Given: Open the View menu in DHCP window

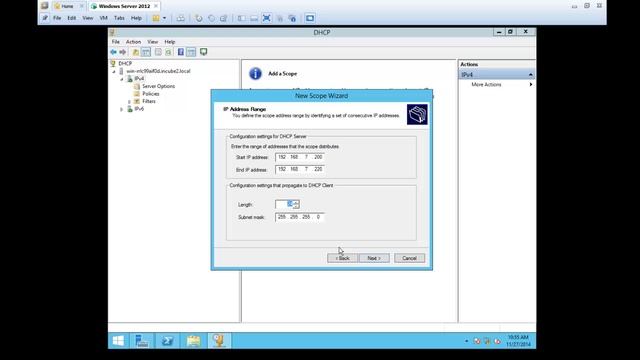Looking at the screenshot, I should [152, 42].
